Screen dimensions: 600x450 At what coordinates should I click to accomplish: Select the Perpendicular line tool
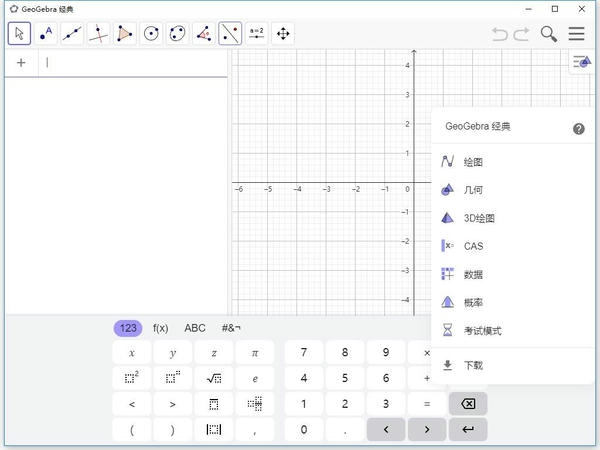click(x=98, y=34)
